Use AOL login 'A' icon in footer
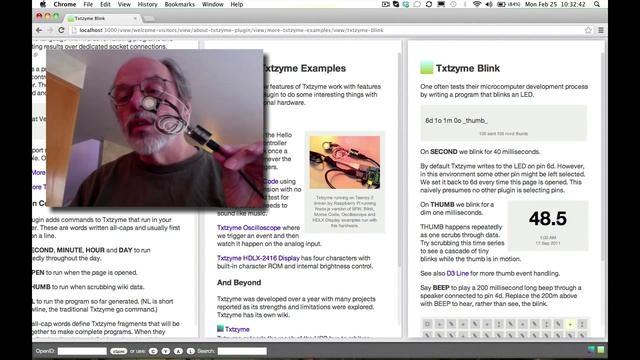The height and width of the screenshot is (360, 640). click(x=178, y=351)
